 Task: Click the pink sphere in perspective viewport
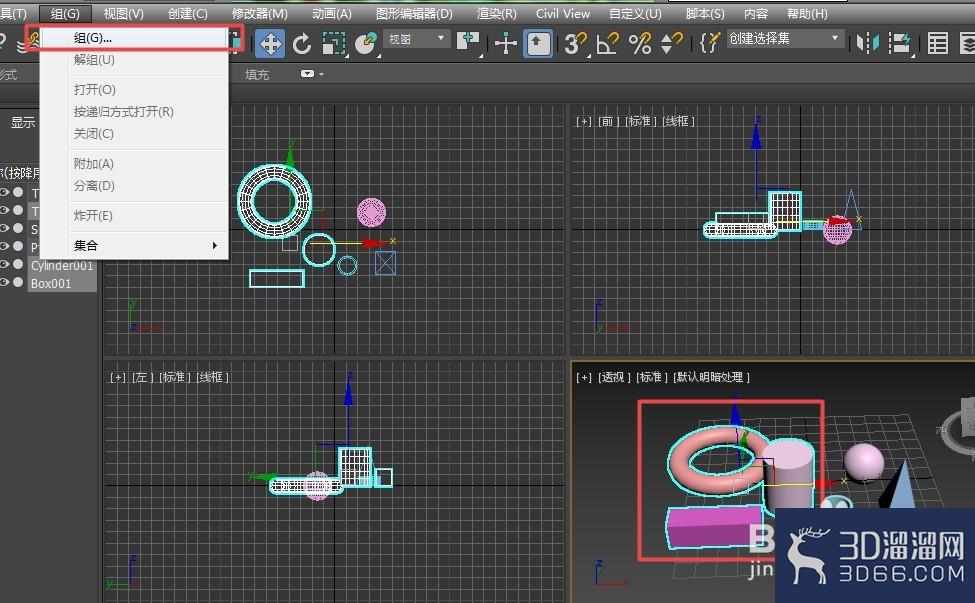pyautogui.click(x=864, y=461)
